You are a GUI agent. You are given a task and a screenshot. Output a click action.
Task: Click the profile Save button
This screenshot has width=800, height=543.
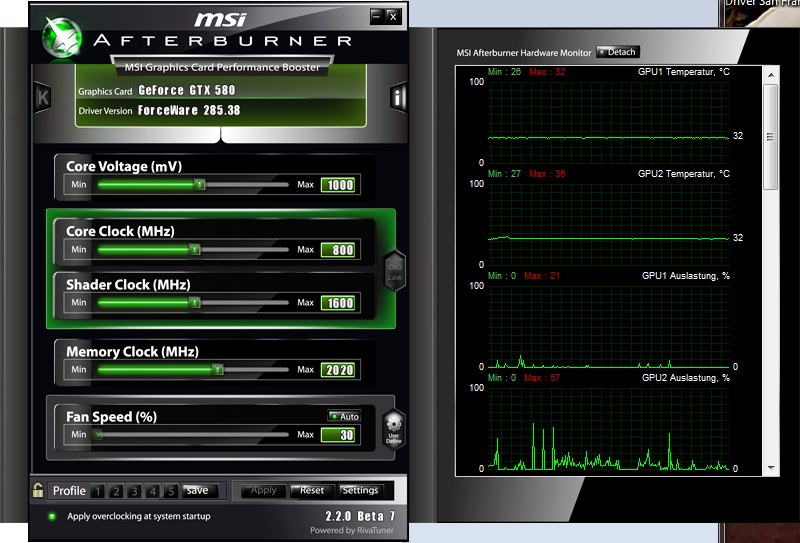point(199,490)
